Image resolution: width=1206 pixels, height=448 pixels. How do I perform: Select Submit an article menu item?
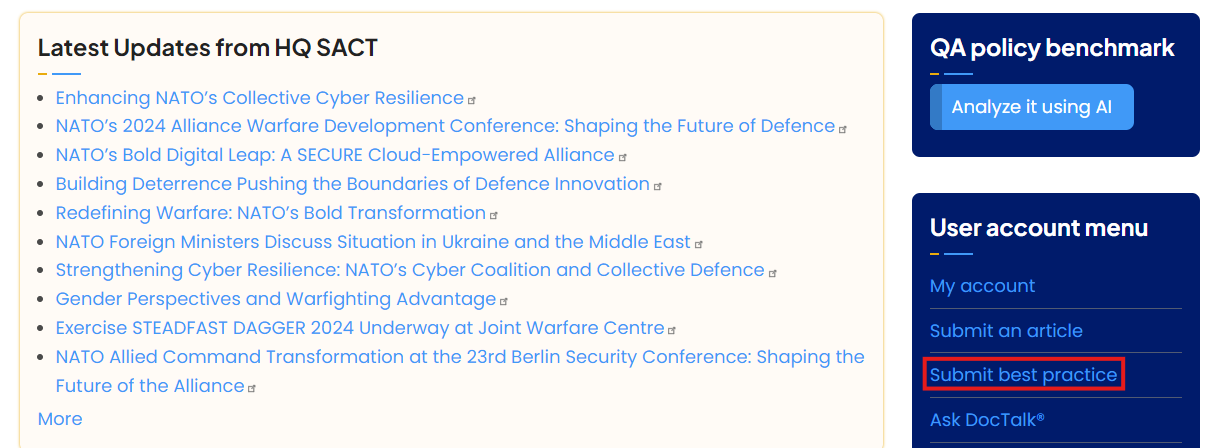coord(1006,330)
